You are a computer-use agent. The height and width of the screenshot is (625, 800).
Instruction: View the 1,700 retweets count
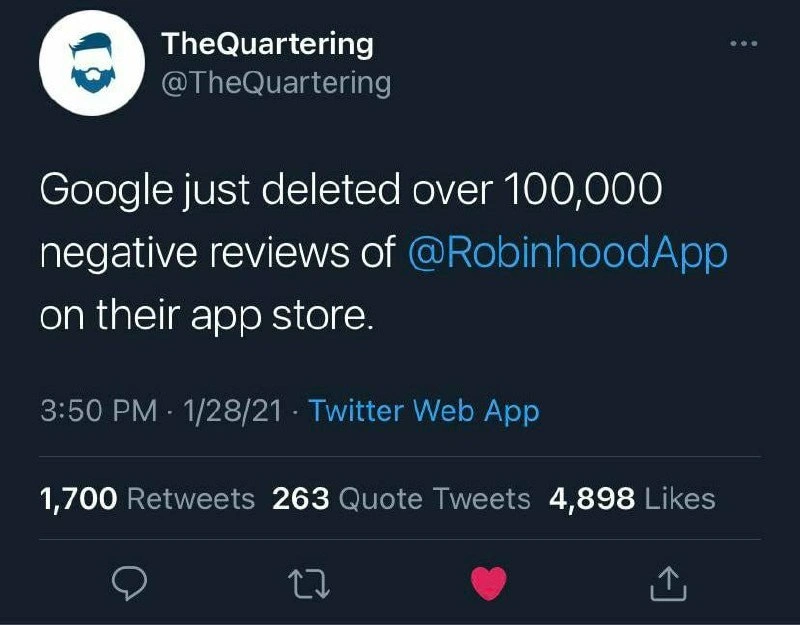pyautogui.click(x=79, y=498)
